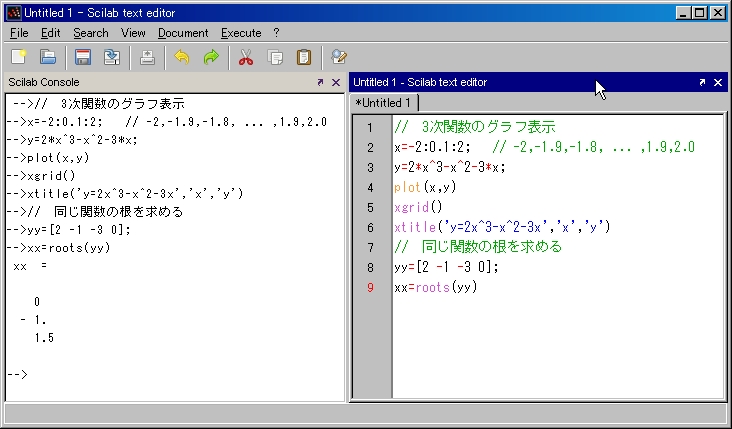Viewport: 732px width, 429px height.
Task: Click -->plot(x,y) in the console
Action: coord(48,158)
